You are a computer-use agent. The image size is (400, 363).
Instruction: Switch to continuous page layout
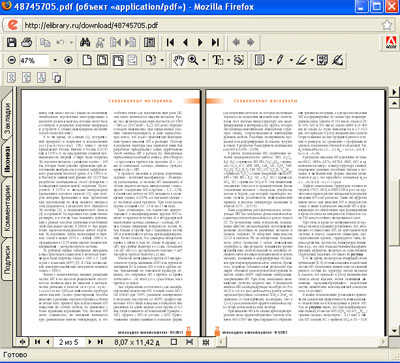(190, 342)
